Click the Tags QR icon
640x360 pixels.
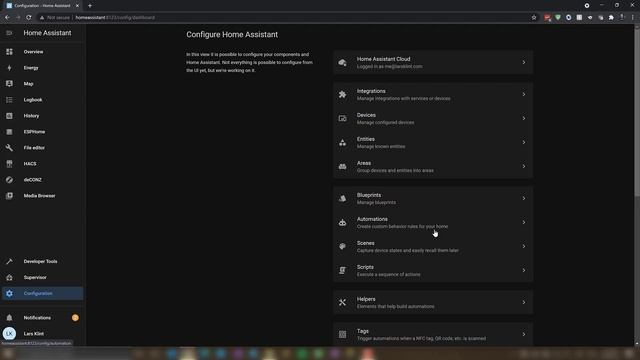tap(342, 334)
